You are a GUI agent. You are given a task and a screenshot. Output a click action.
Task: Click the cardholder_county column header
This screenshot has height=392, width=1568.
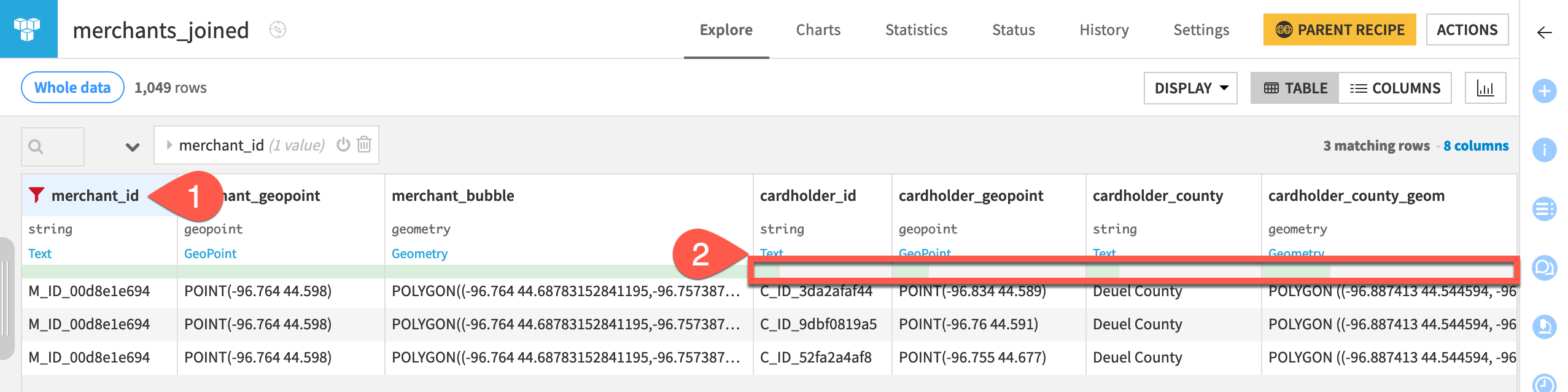pos(1157,195)
